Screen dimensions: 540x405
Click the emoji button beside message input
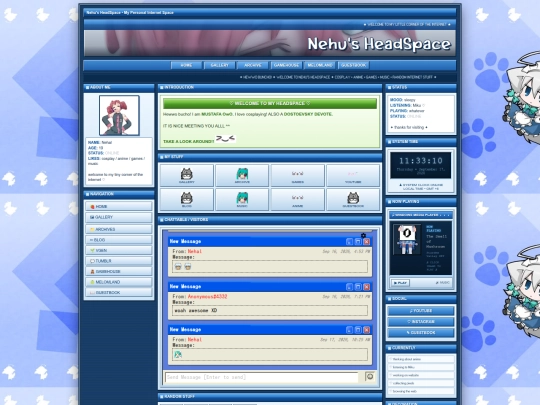pos(370,376)
